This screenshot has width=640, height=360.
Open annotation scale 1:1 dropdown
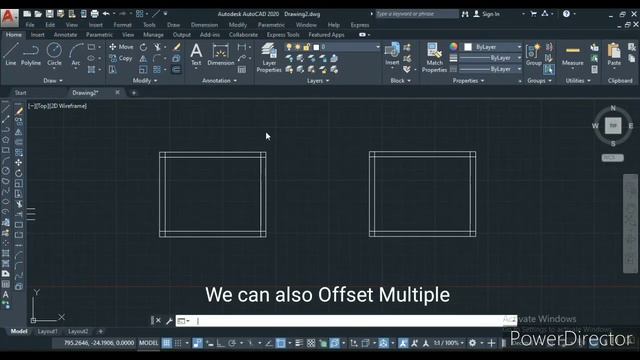(x=448, y=343)
